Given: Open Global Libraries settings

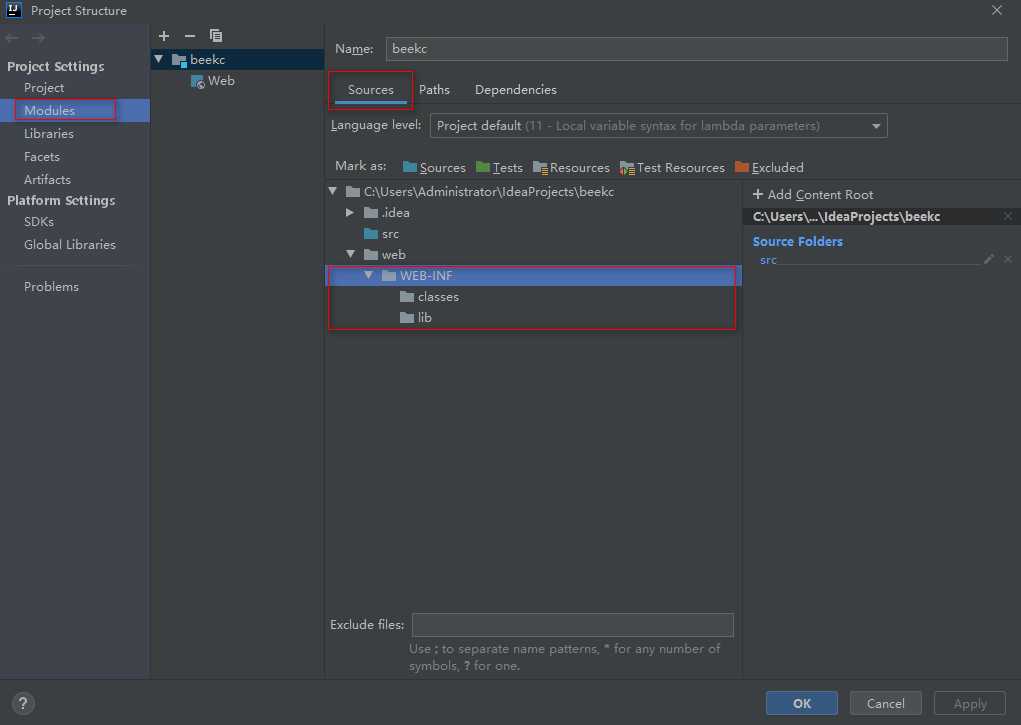Looking at the screenshot, I should tap(70, 244).
